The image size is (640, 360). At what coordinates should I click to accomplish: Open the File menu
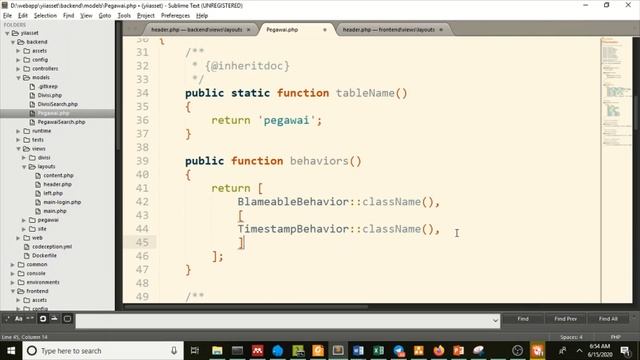[x=7, y=16]
